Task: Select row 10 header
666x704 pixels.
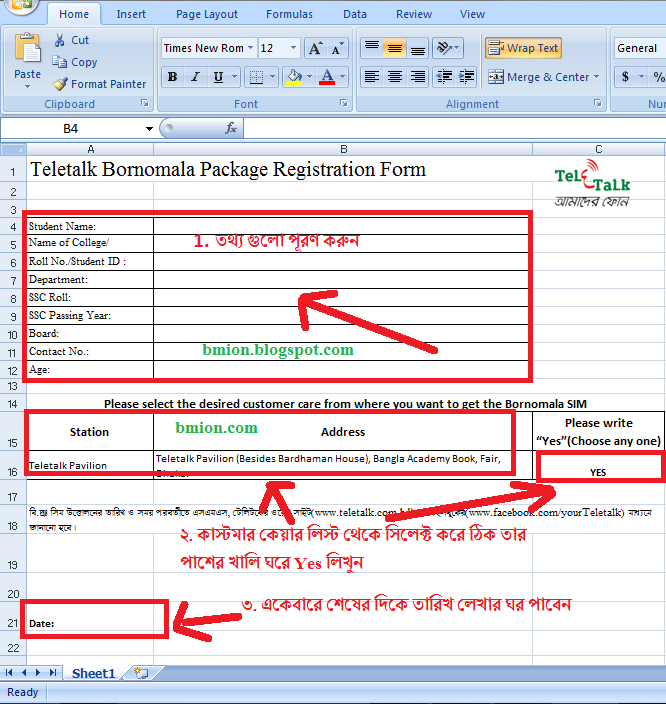Action: (13, 334)
